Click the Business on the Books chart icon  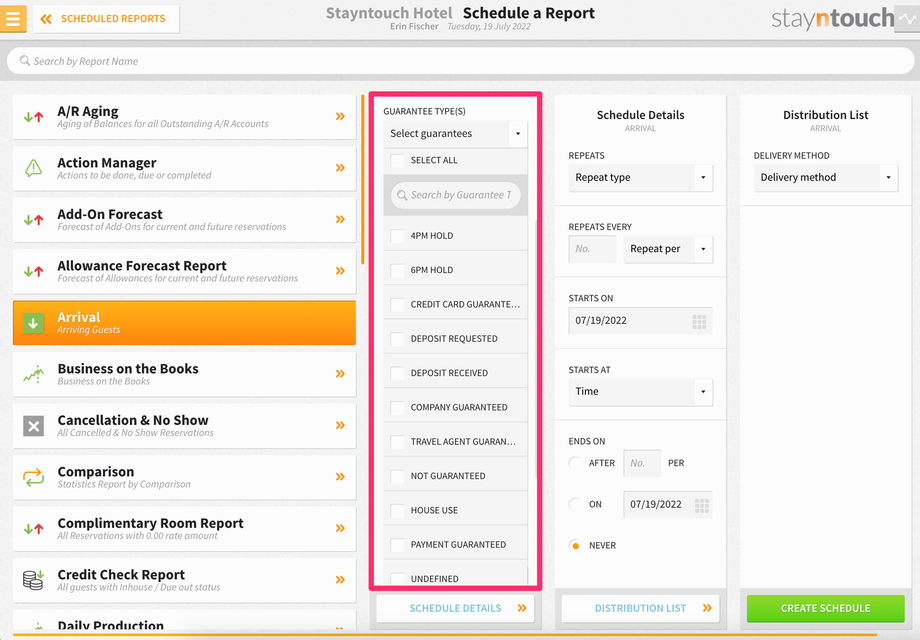click(x=33, y=374)
